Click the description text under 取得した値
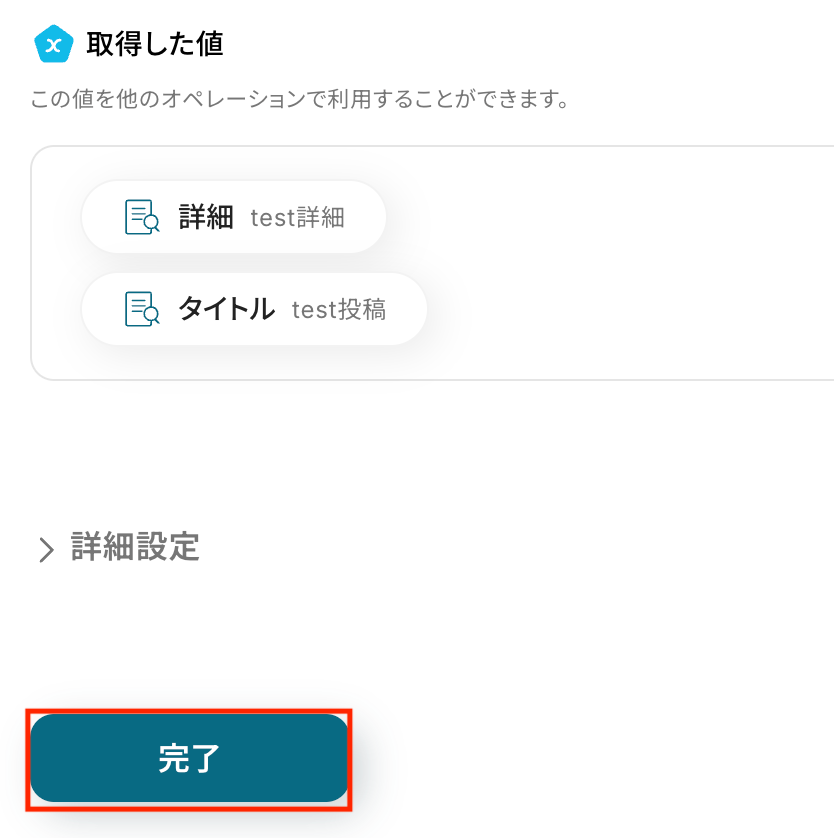Screen dimensions: 834x838 click(x=300, y=100)
